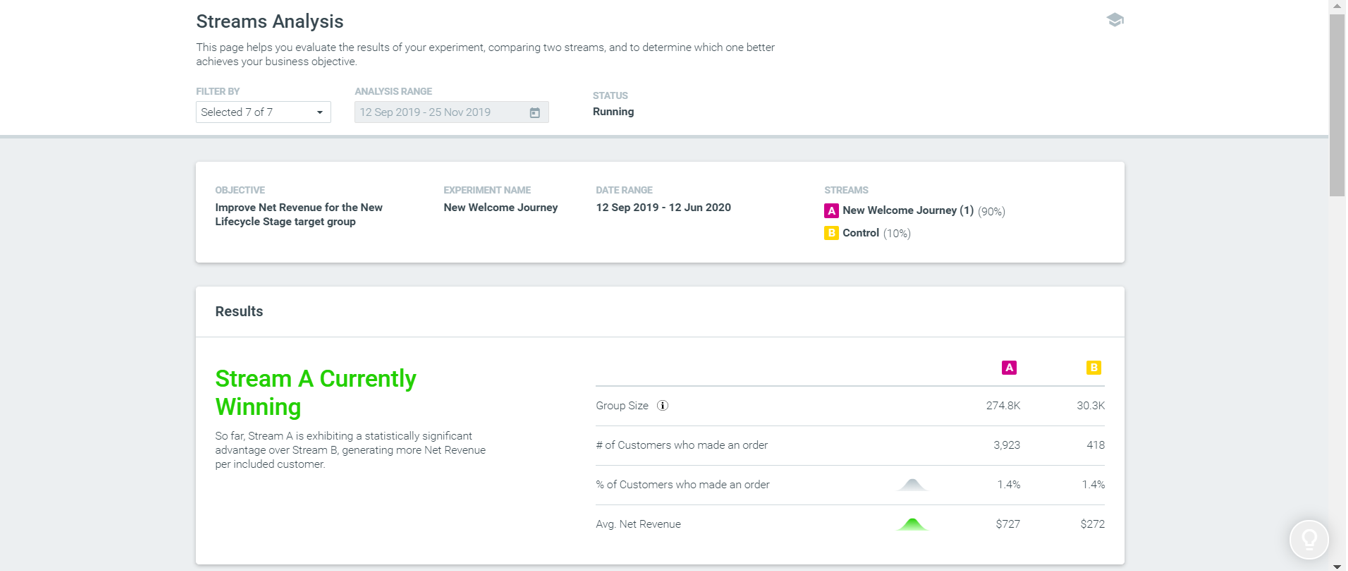1348x571 pixels.
Task: Click the scrollbar down arrow
Action: click(1337, 565)
